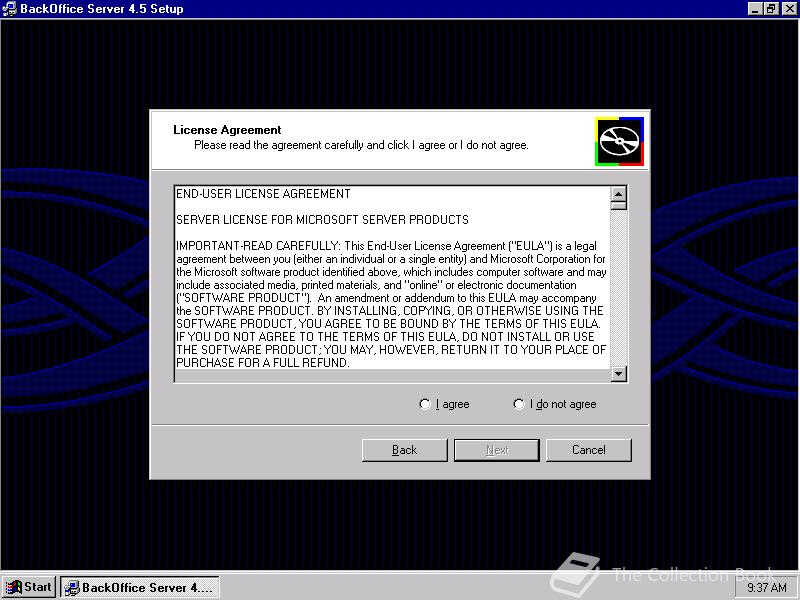Click the scroll down arrow in license text
This screenshot has width=800, height=600.
point(618,374)
